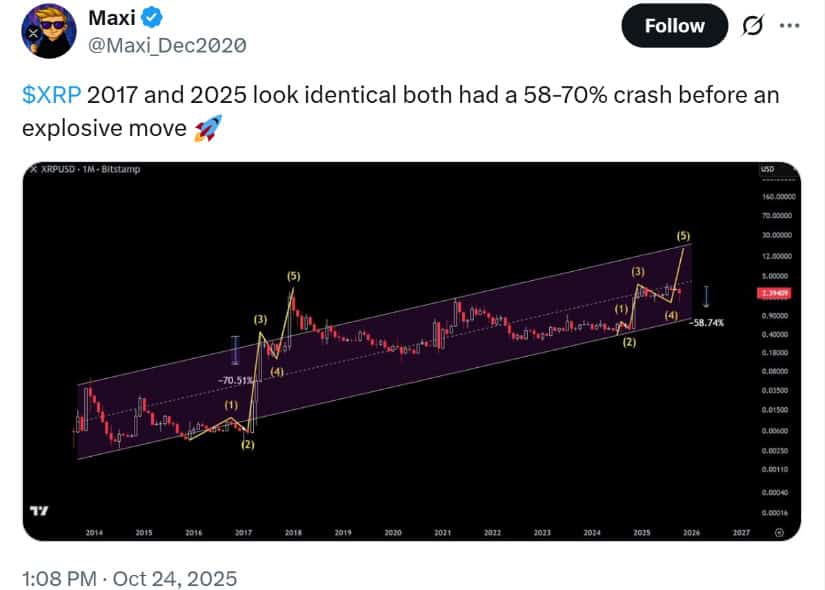The image size is (825, 590).
Task: Click the TradingView logo on the chart
Action: pyautogui.click(x=39, y=511)
